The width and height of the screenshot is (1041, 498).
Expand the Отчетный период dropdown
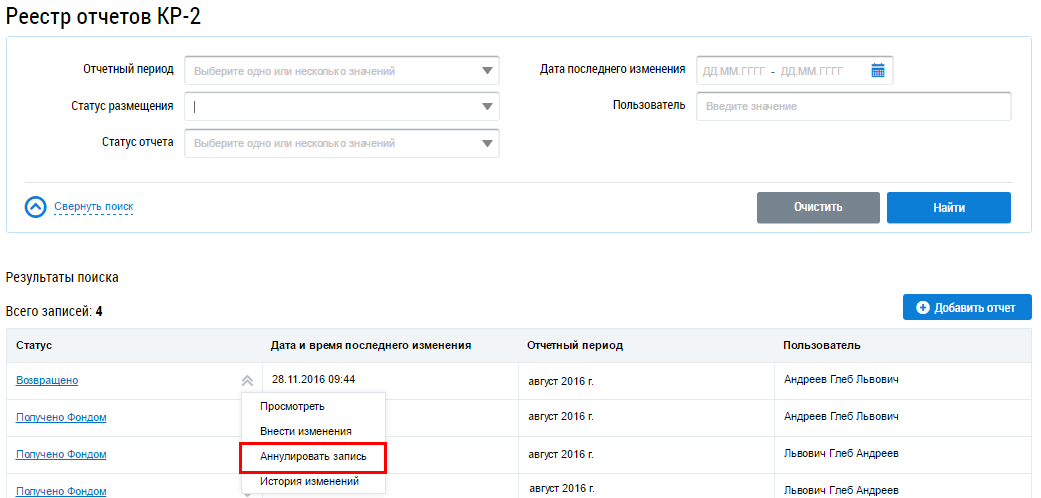487,71
